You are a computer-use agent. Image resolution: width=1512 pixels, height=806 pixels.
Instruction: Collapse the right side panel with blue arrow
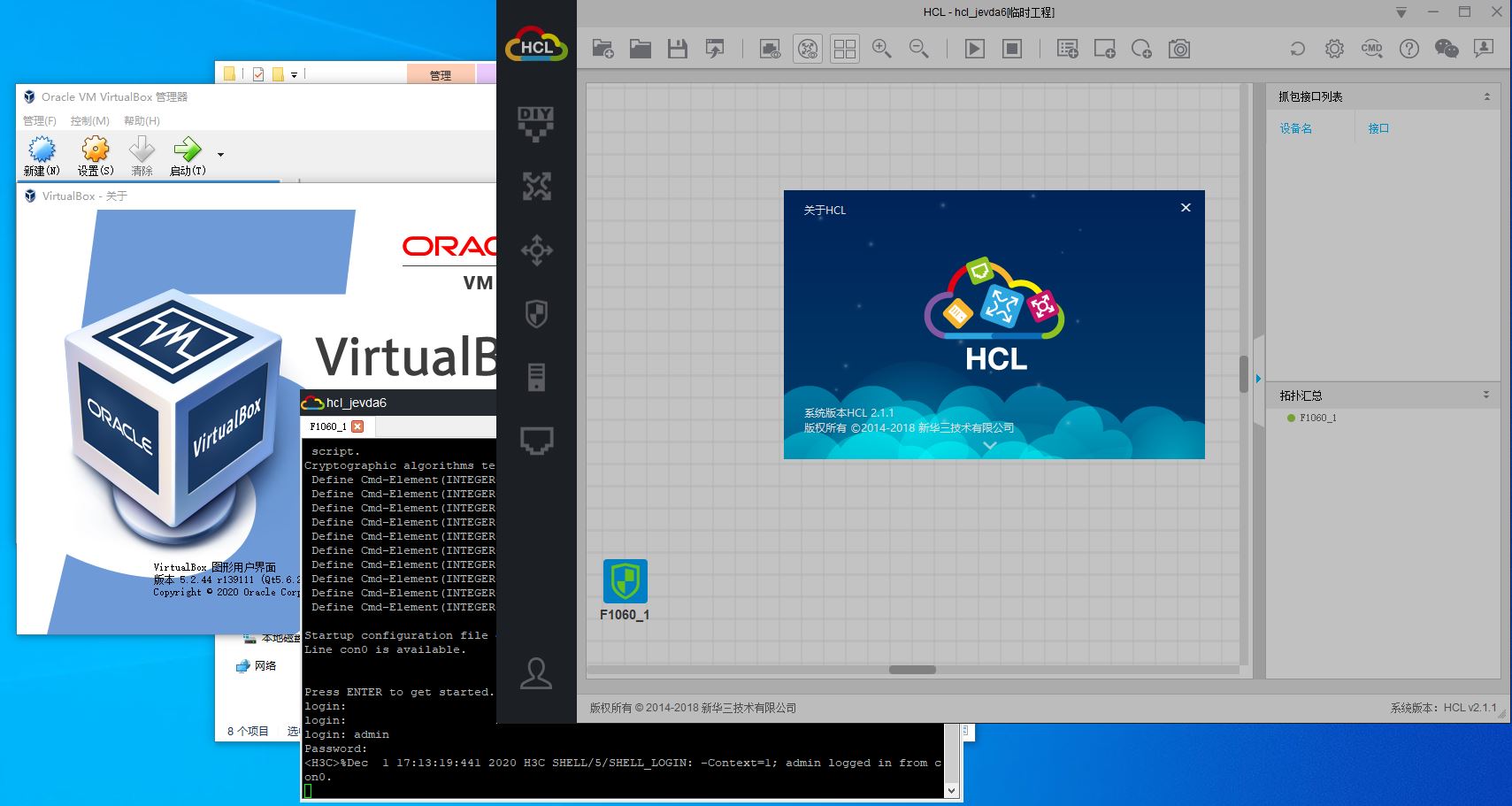point(1258,379)
